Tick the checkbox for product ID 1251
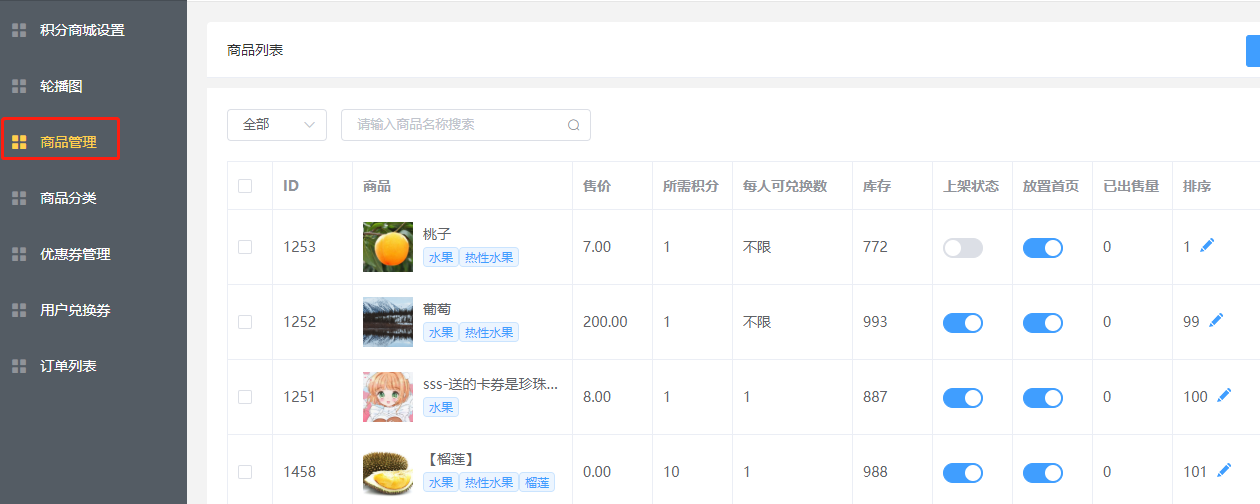This screenshot has width=1260, height=504. click(245, 397)
